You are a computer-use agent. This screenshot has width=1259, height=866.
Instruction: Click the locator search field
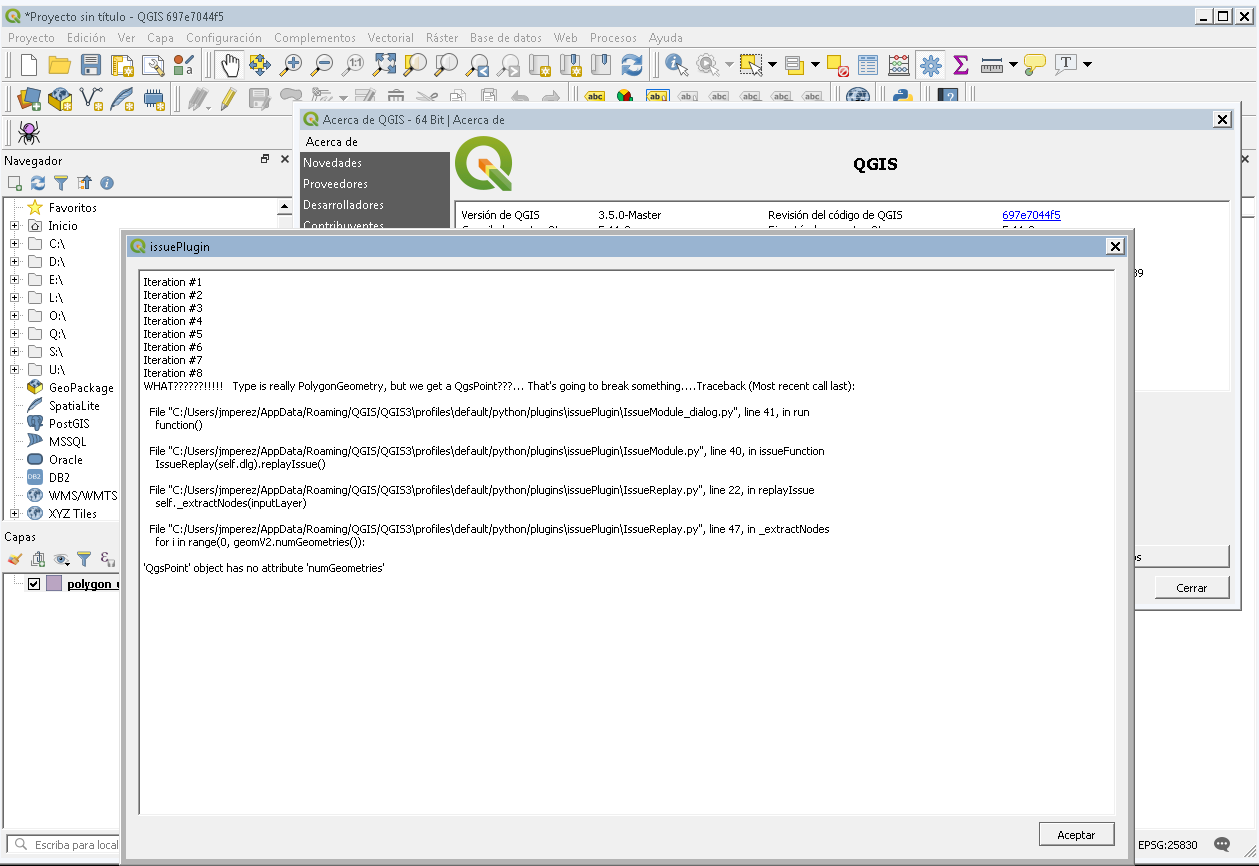click(x=63, y=845)
